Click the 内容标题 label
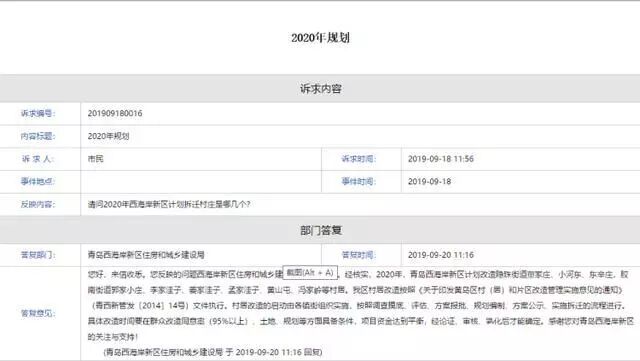The width and height of the screenshot is (640, 361). coord(38,136)
